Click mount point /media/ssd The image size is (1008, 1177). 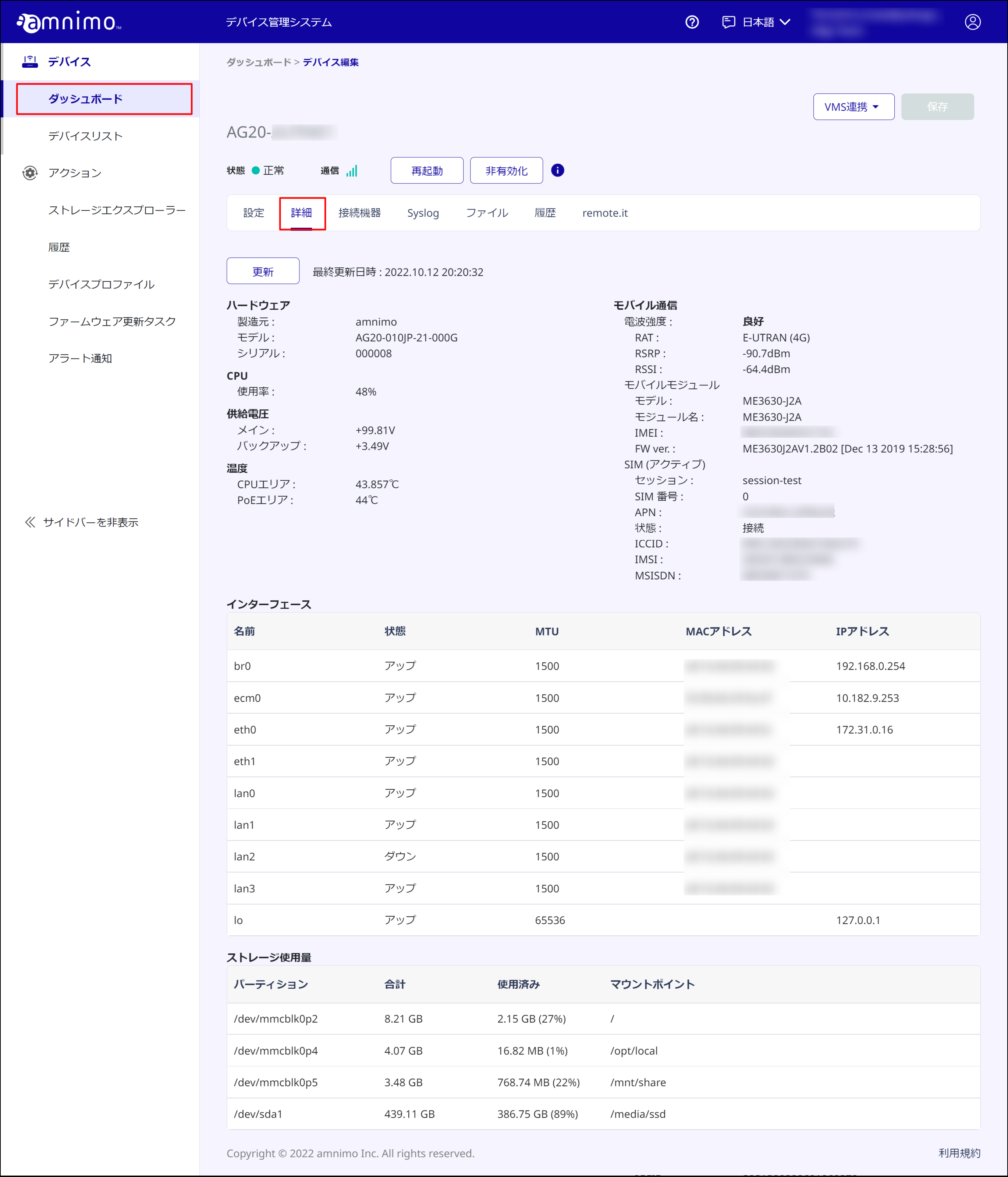(638, 1114)
